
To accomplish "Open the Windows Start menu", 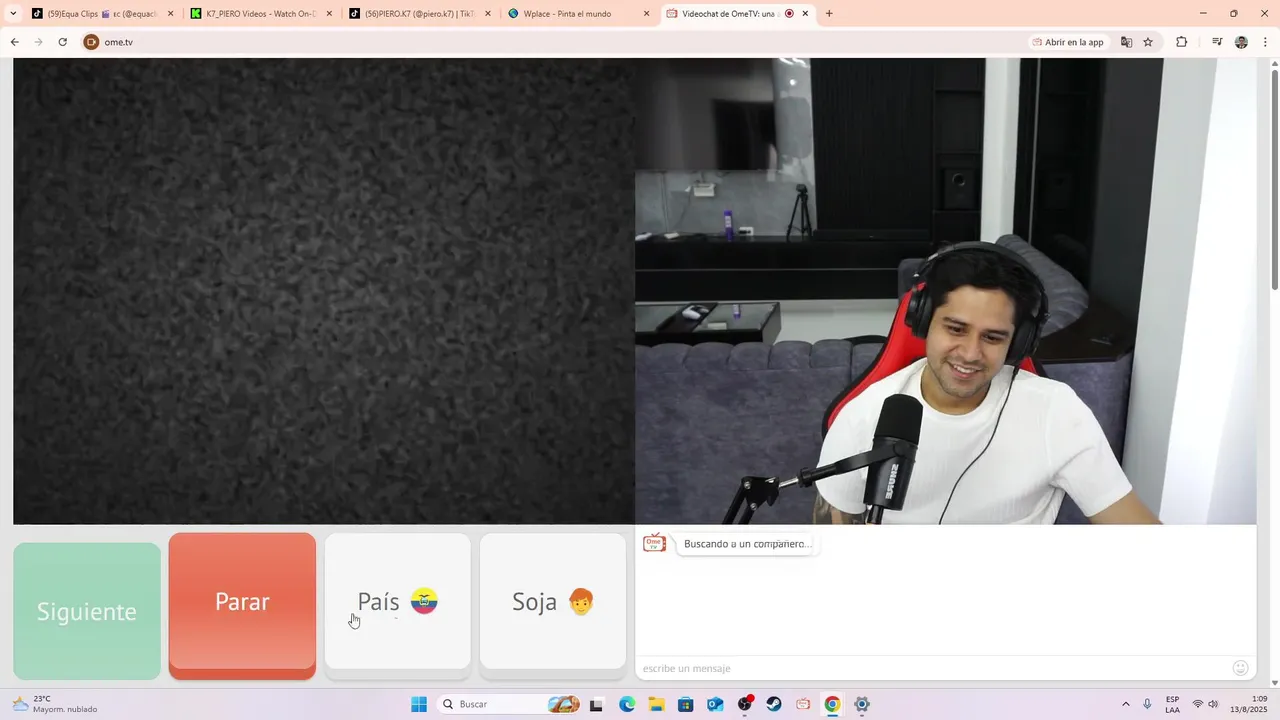I will click(x=419, y=704).
